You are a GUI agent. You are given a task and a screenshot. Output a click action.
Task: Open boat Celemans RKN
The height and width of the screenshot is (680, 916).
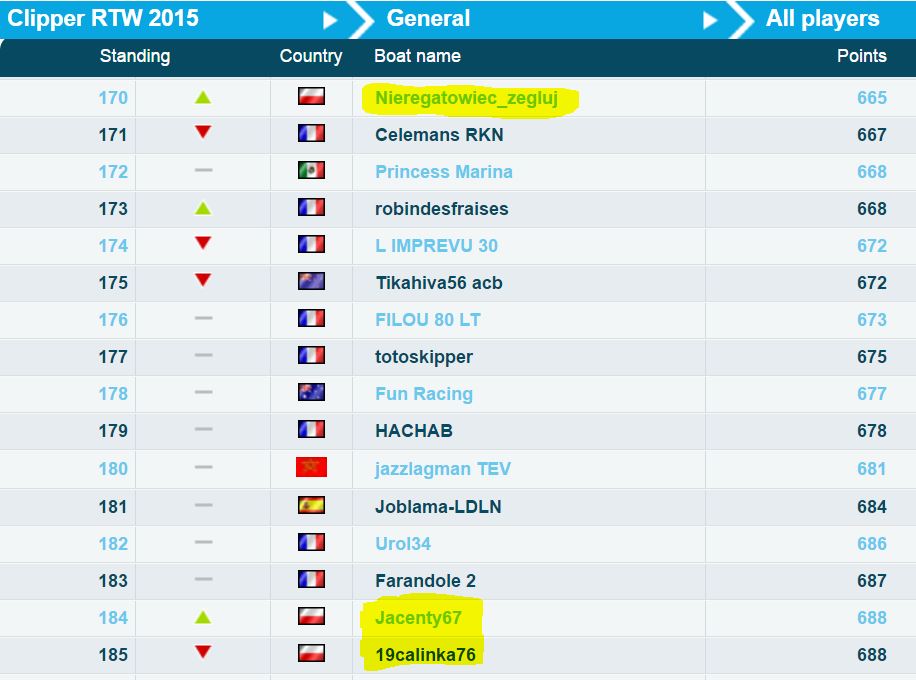439,135
